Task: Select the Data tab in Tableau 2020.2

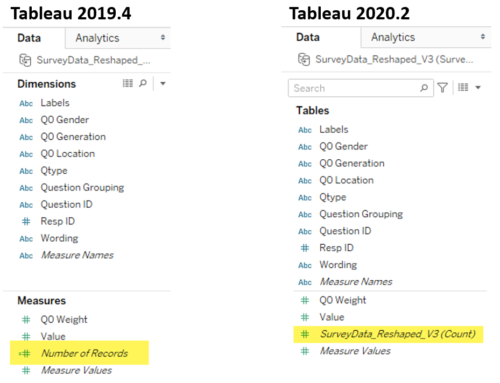Action: [308, 37]
